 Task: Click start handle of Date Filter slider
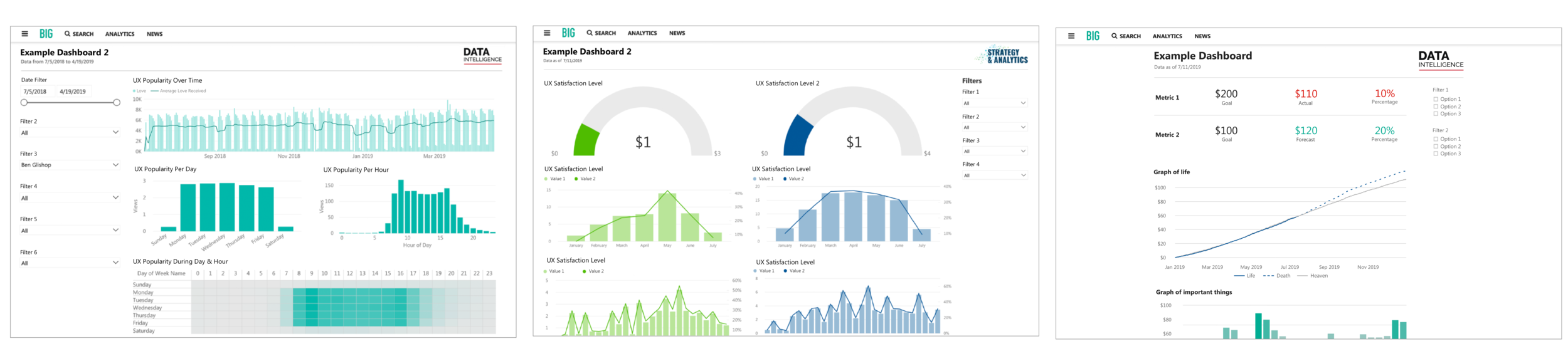(x=24, y=102)
